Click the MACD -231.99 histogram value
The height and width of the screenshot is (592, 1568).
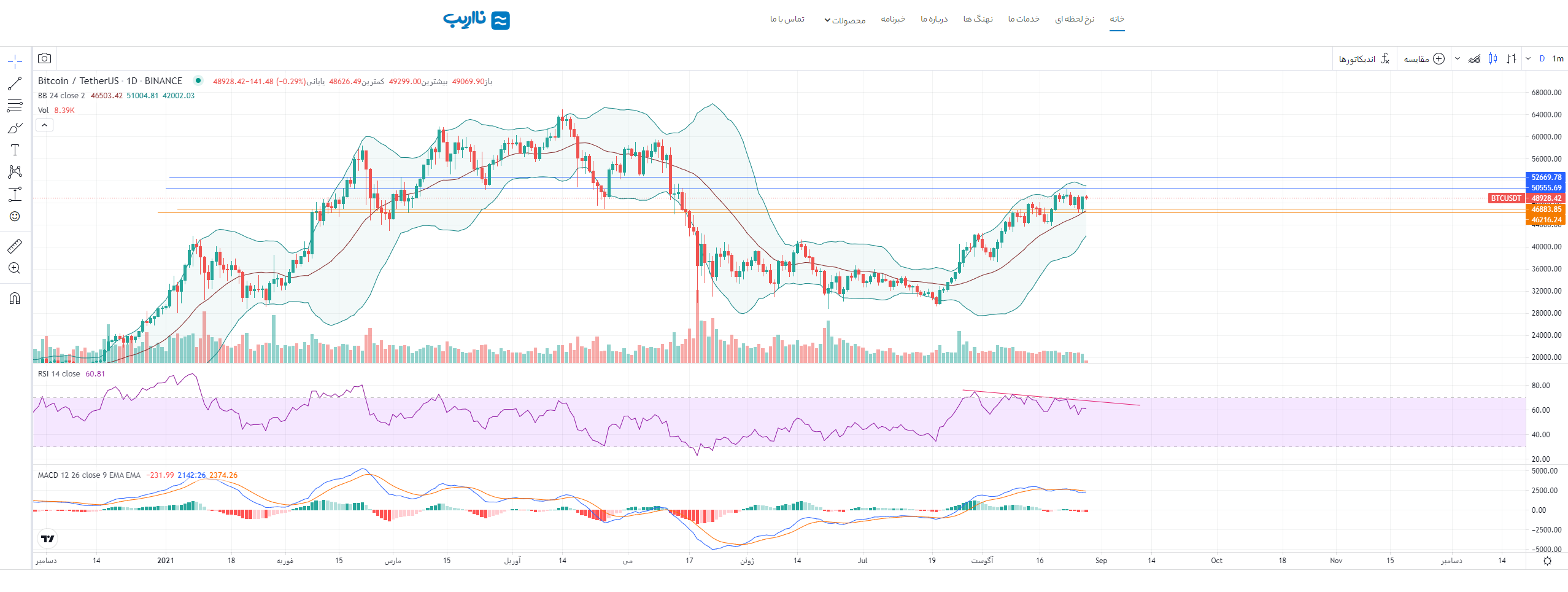160,475
